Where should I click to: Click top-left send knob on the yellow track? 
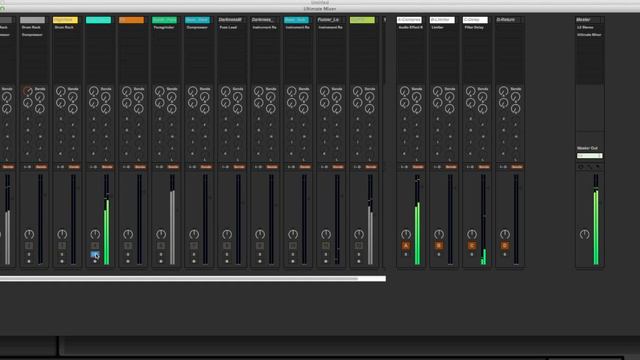click(x=61, y=91)
